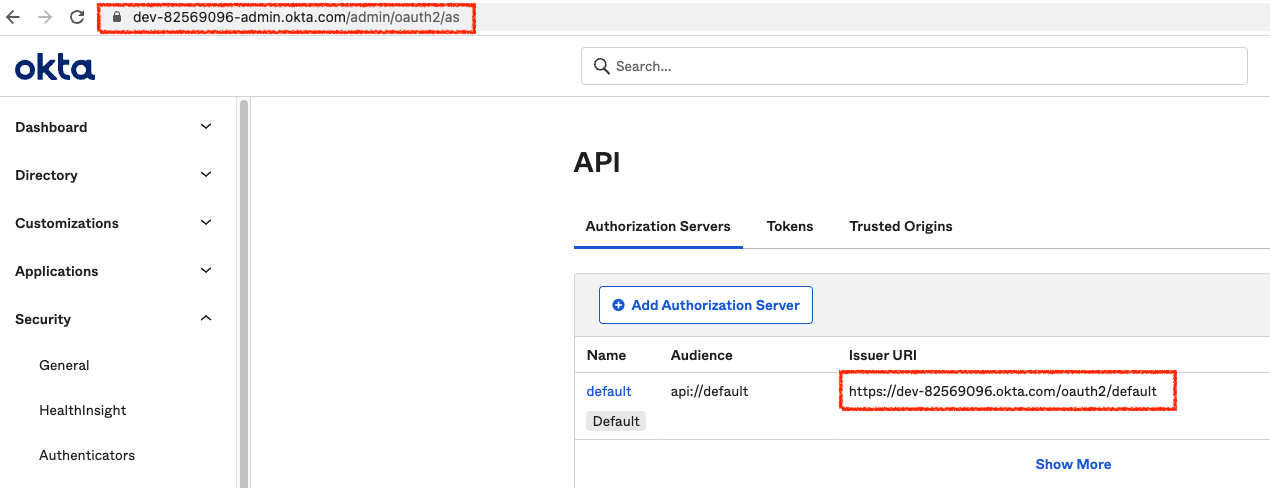Image resolution: width=1270 pixels, height=488 pixels.
Task: Expand the Applications menu chevron
Action: coord(206,271)
